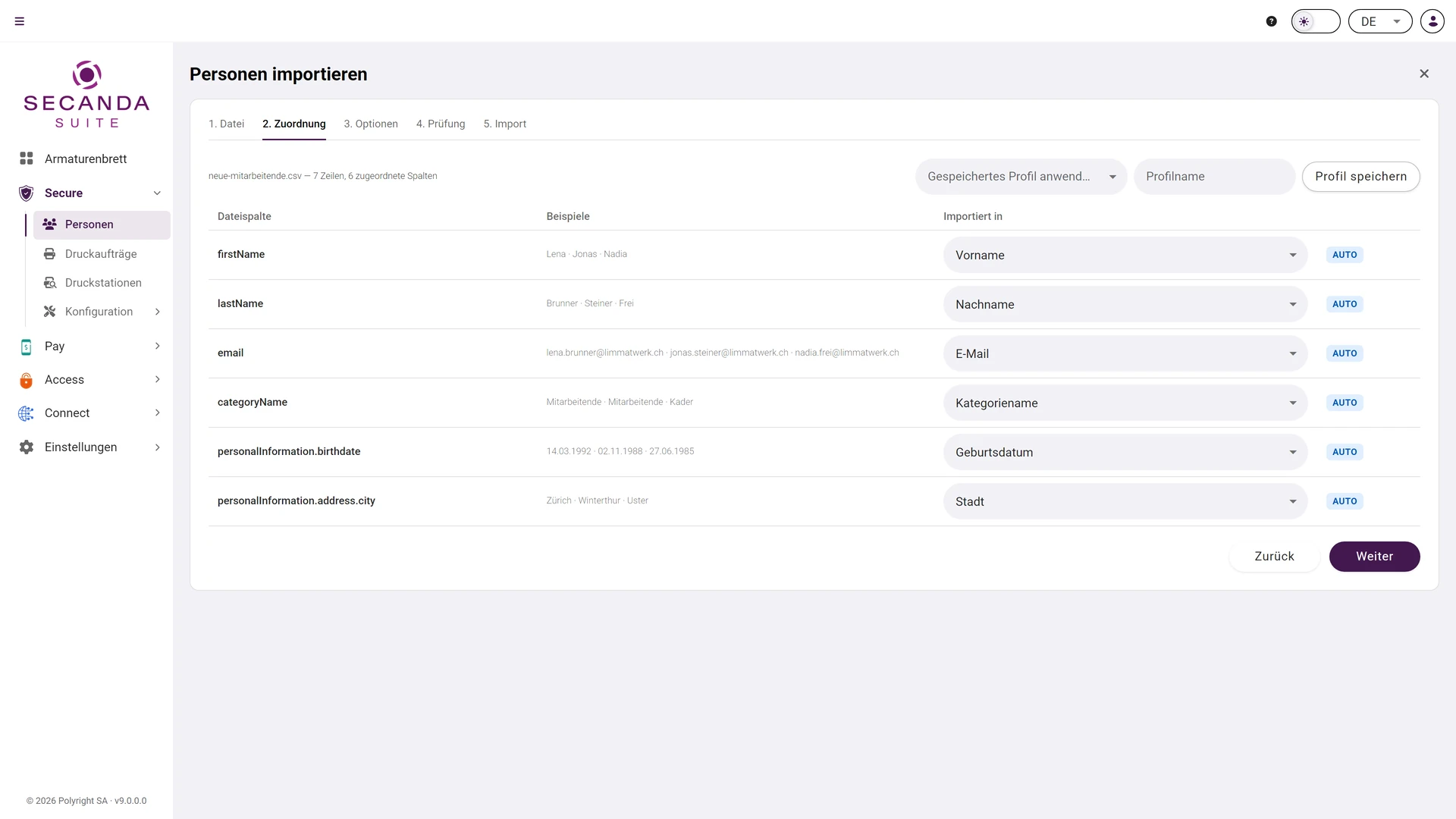Open the hamburger menu icon
The image size is (1456, 819).
[x=20, y=21]
